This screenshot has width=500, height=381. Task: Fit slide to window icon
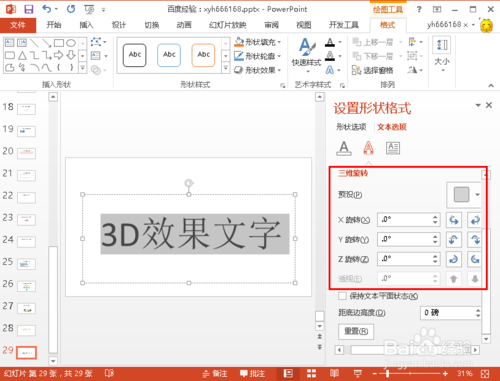click(485, 374)
